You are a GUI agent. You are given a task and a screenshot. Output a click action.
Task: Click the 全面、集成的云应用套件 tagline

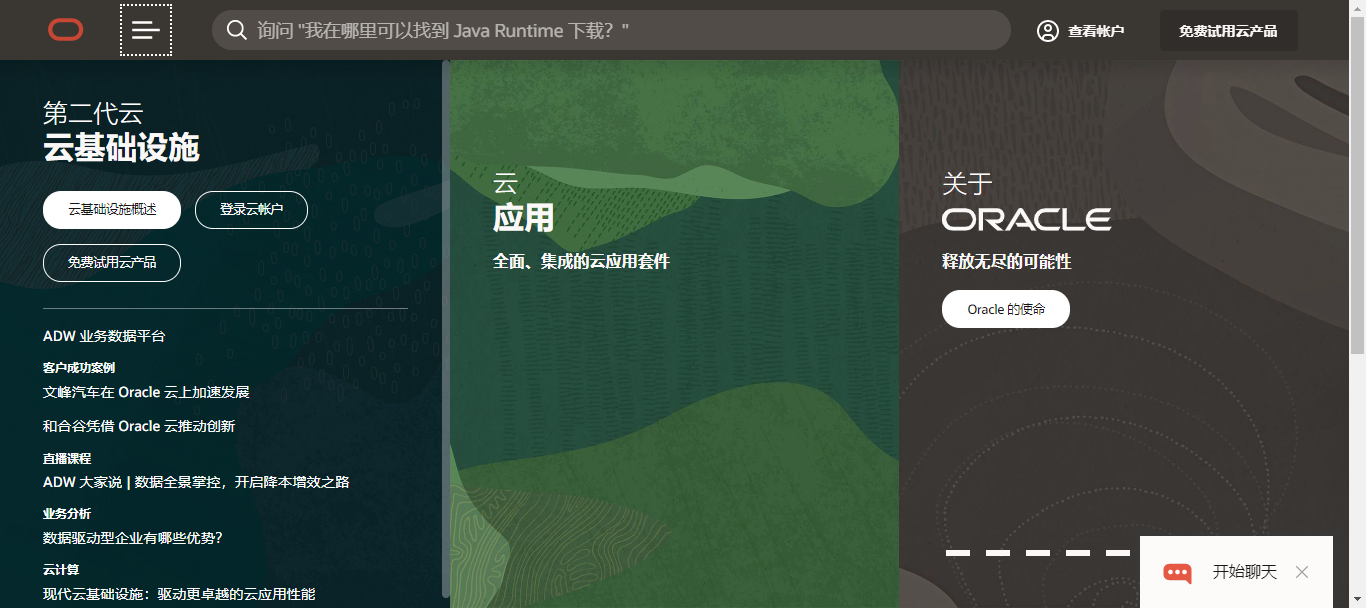point(581,261)
